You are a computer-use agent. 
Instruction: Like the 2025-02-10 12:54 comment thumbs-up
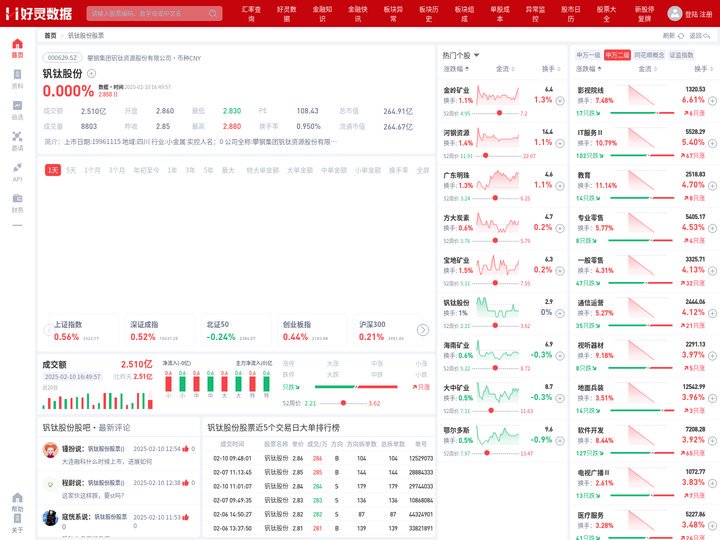point(186,449)
